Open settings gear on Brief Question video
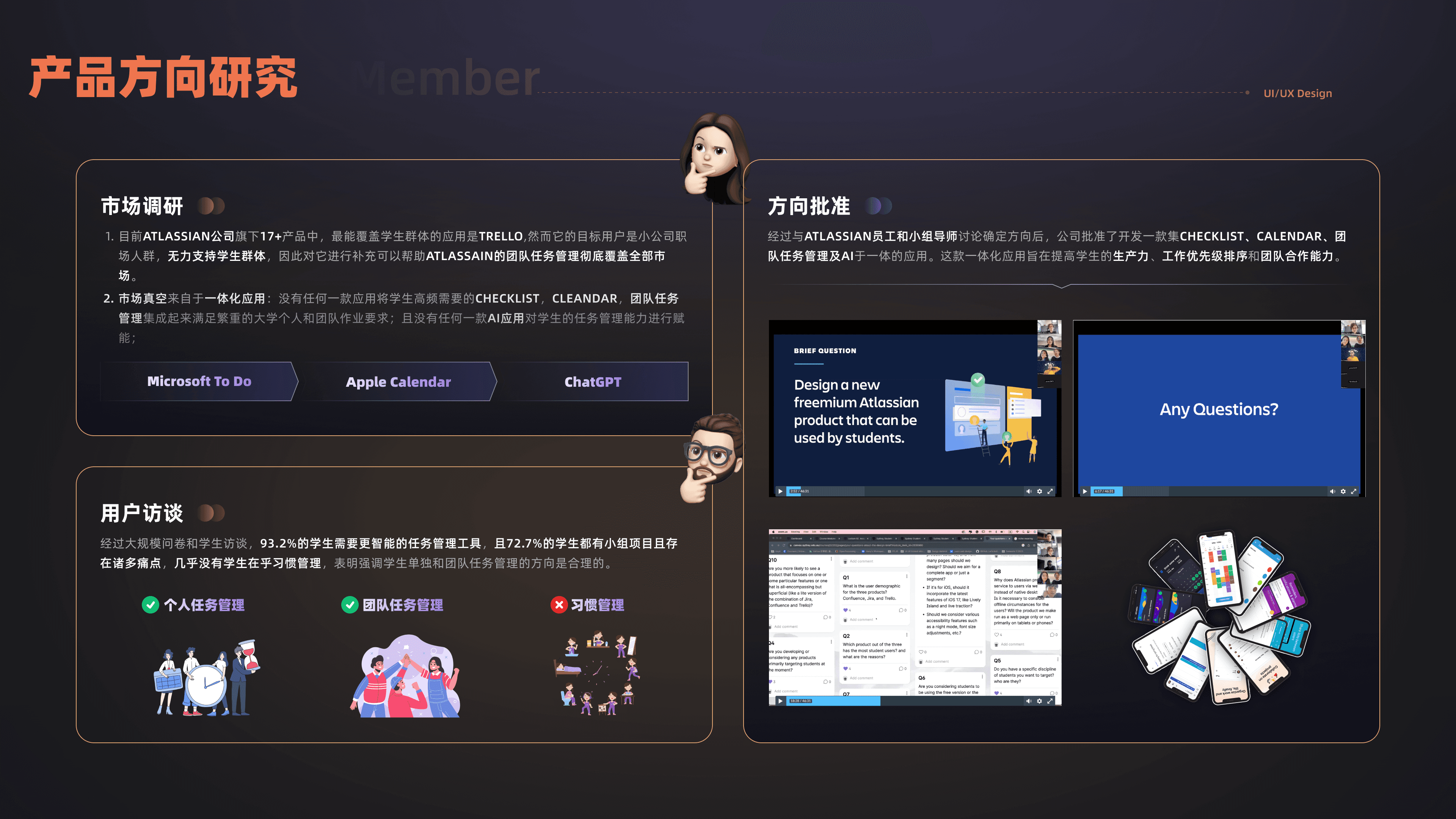Image resolution: width=1456 pixels, height=819 pixels. (x=1039, y=491)
